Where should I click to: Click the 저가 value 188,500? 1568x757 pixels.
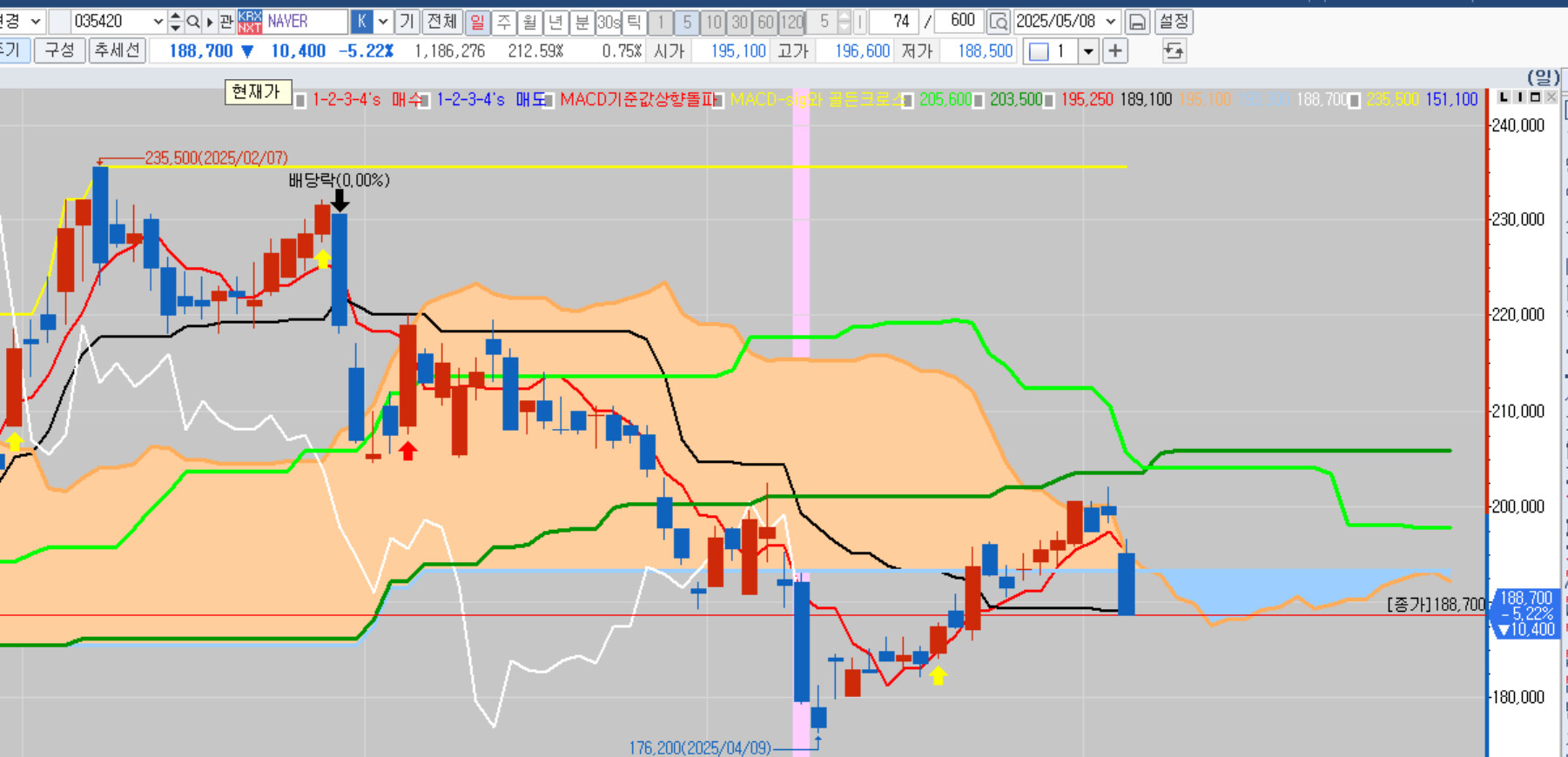[x=986, y=51]
